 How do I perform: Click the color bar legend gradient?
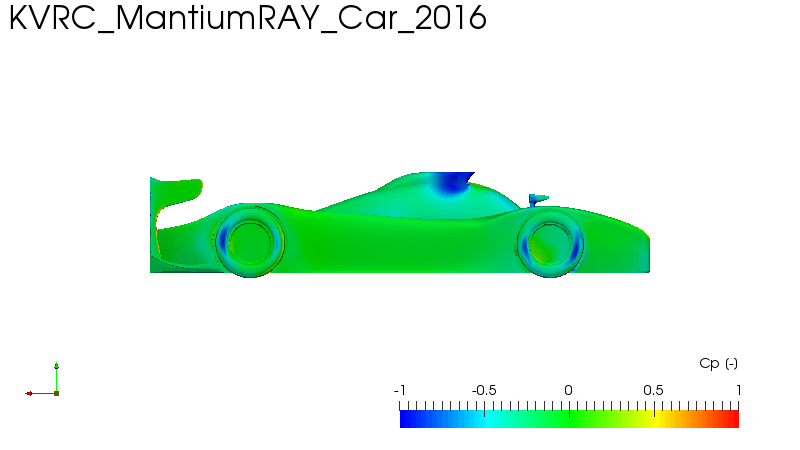569,419
